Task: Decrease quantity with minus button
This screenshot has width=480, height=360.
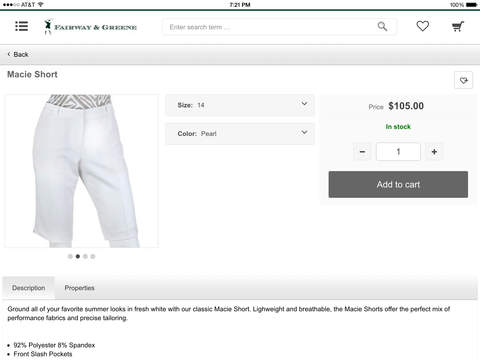Action: pos(362,152)
